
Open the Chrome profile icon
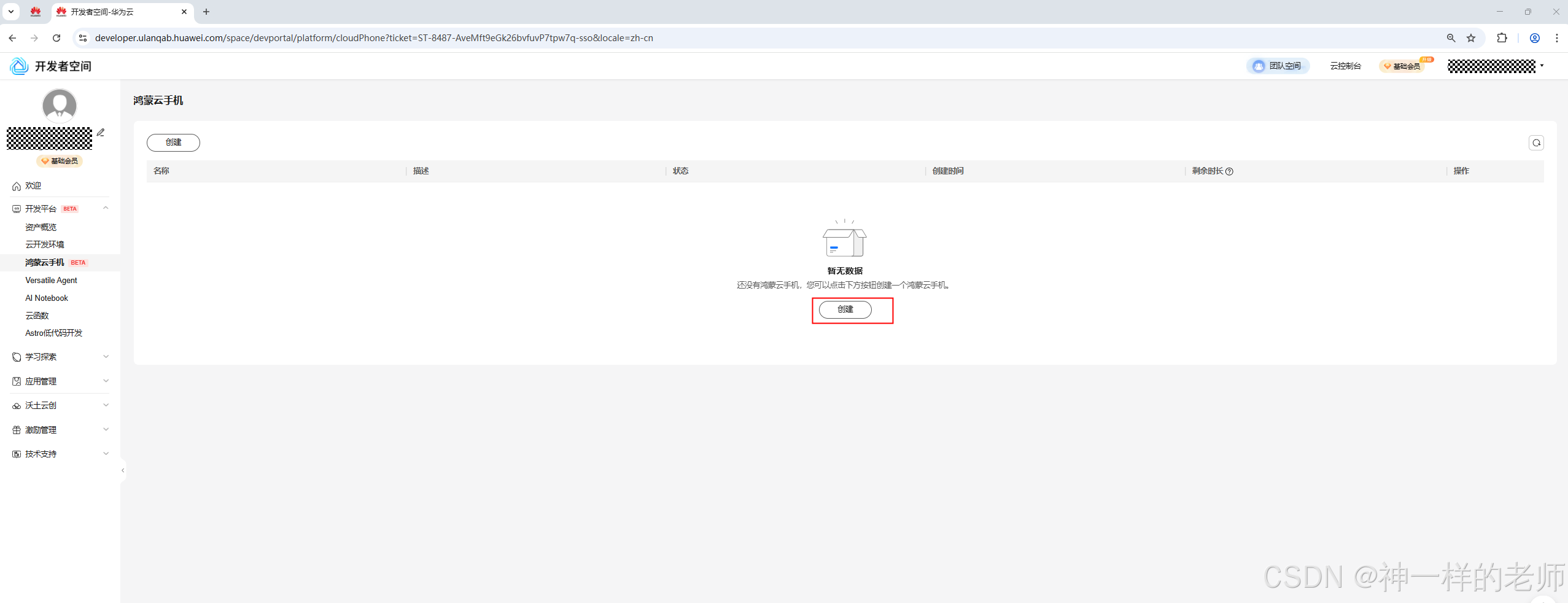pos(1535,38)
